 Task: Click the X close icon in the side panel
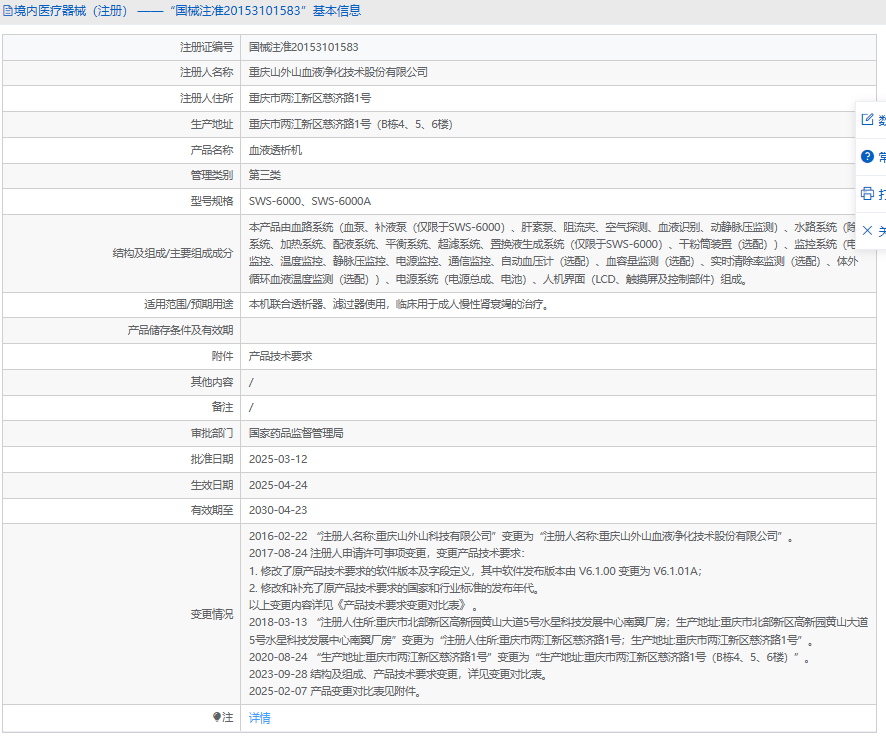[867, 231]
